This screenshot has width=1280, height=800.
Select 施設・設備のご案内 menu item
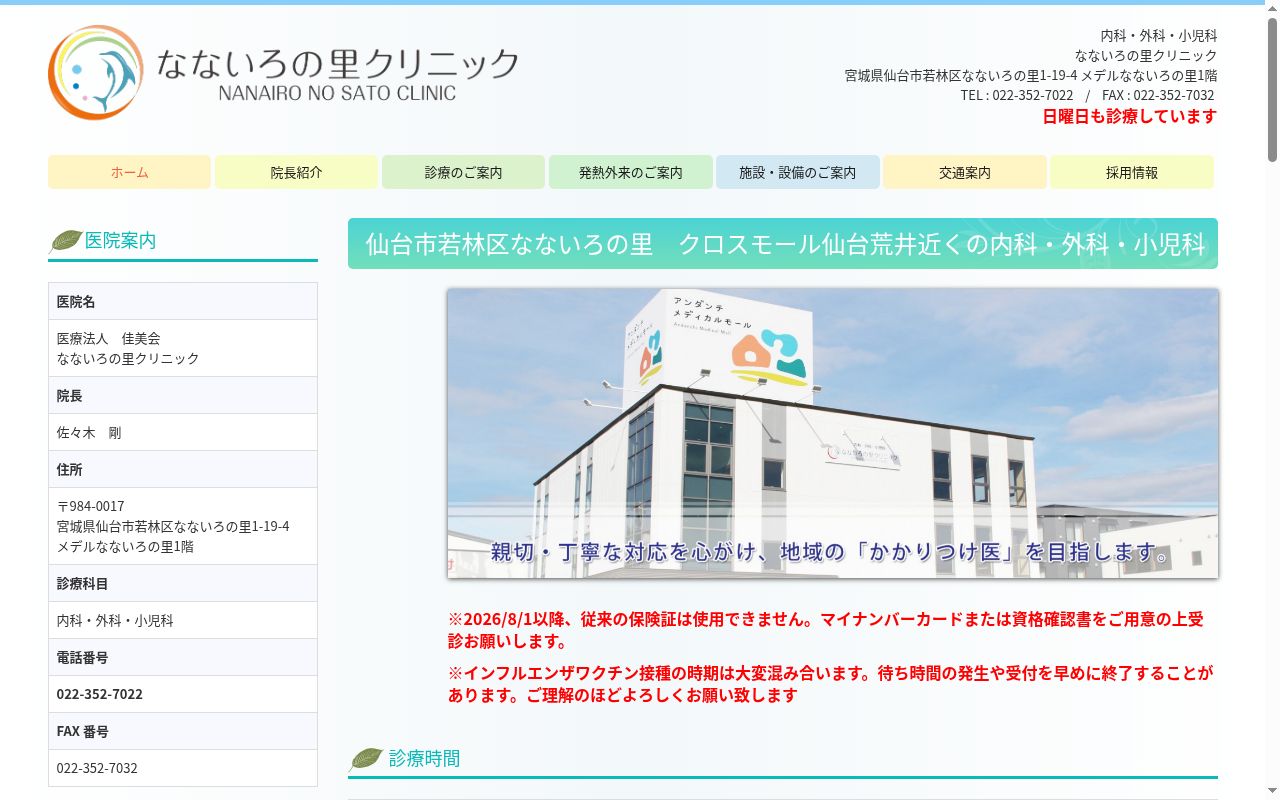click(x=797, y=172)
